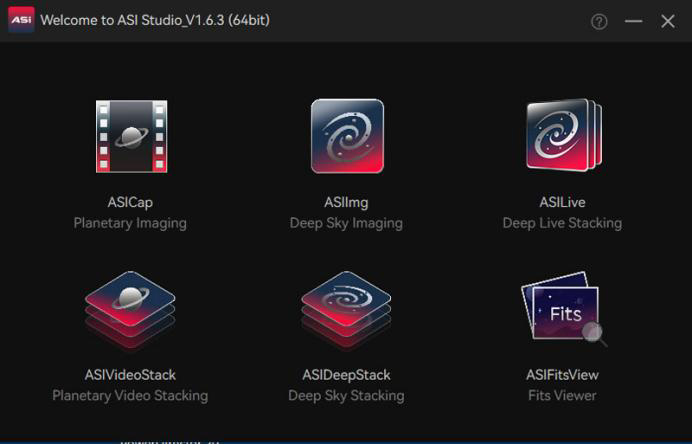
Task: Minimize the ASI Studio window
Action: pos(633,21)
